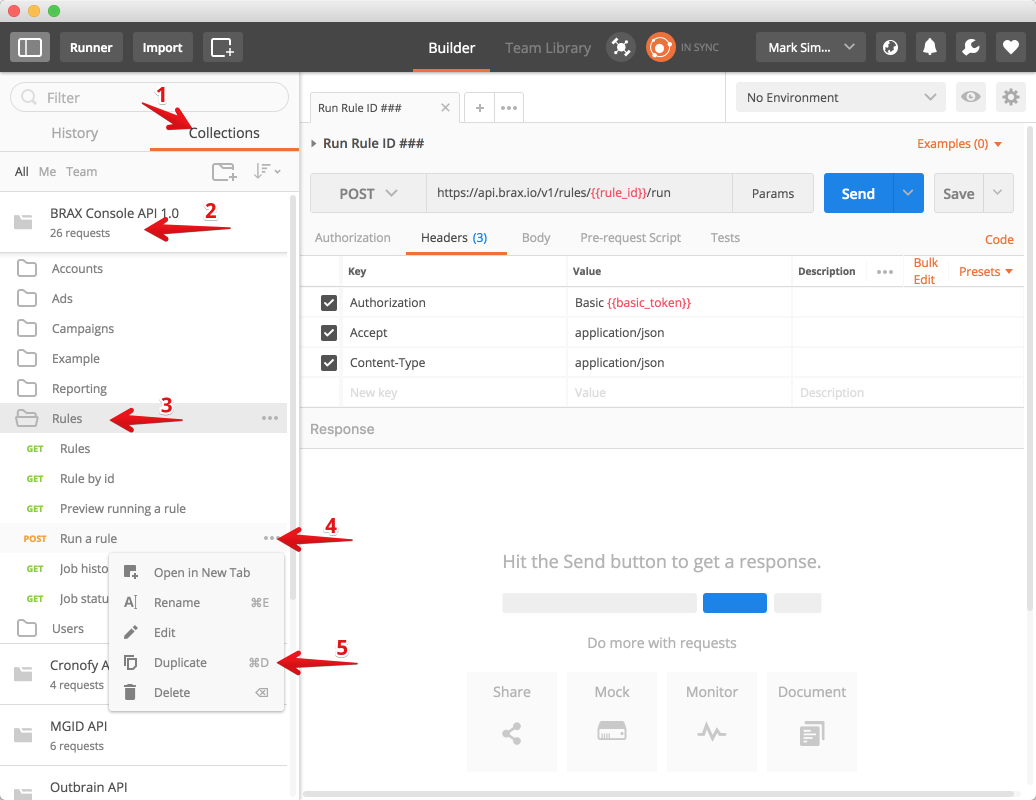Open the Mark Sim... account dropdown
The width and height of the screenshot is (1036, 800).
(x=811, y=48)
